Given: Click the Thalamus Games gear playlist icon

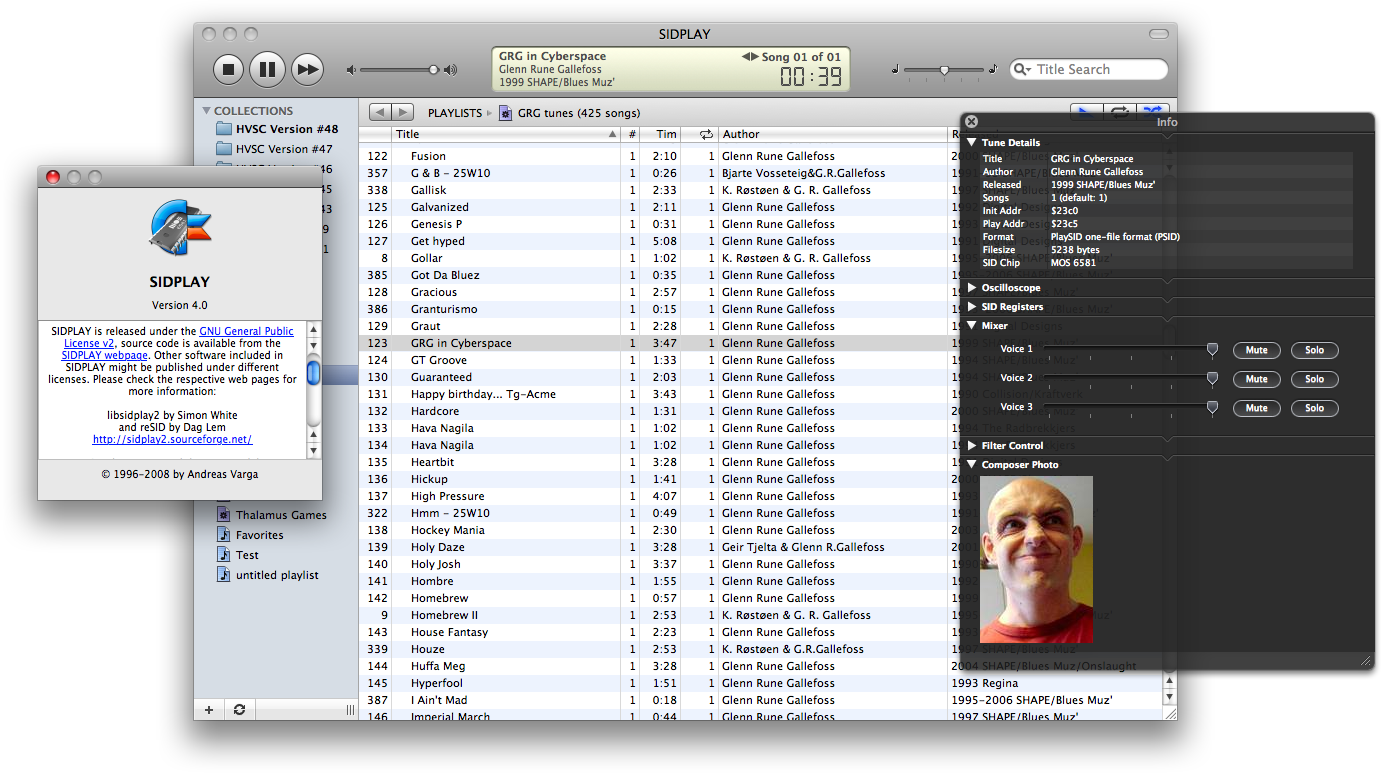Looking at the screenshot, I should click(224, 515).
